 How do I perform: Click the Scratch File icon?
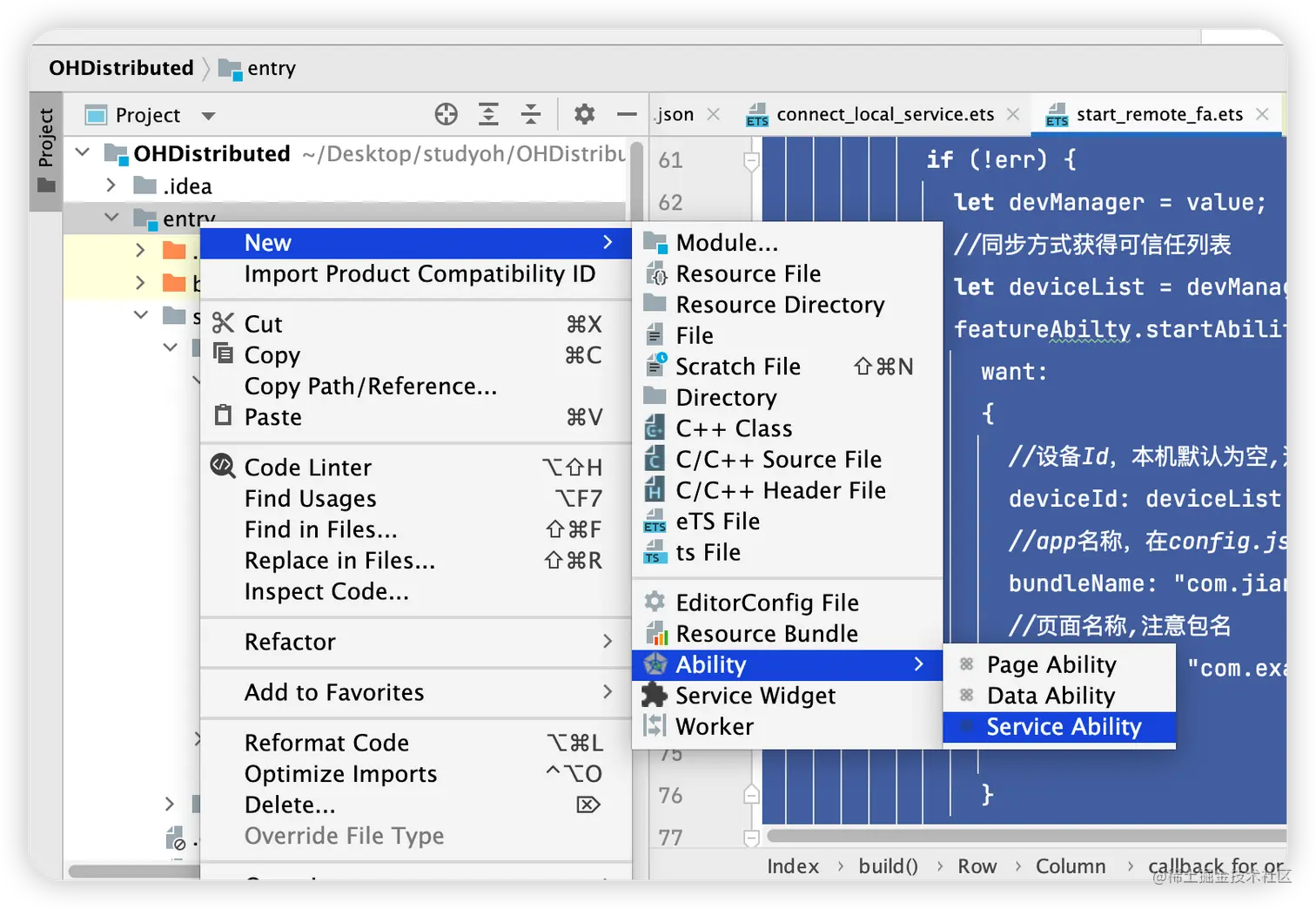tap(655, 366)
